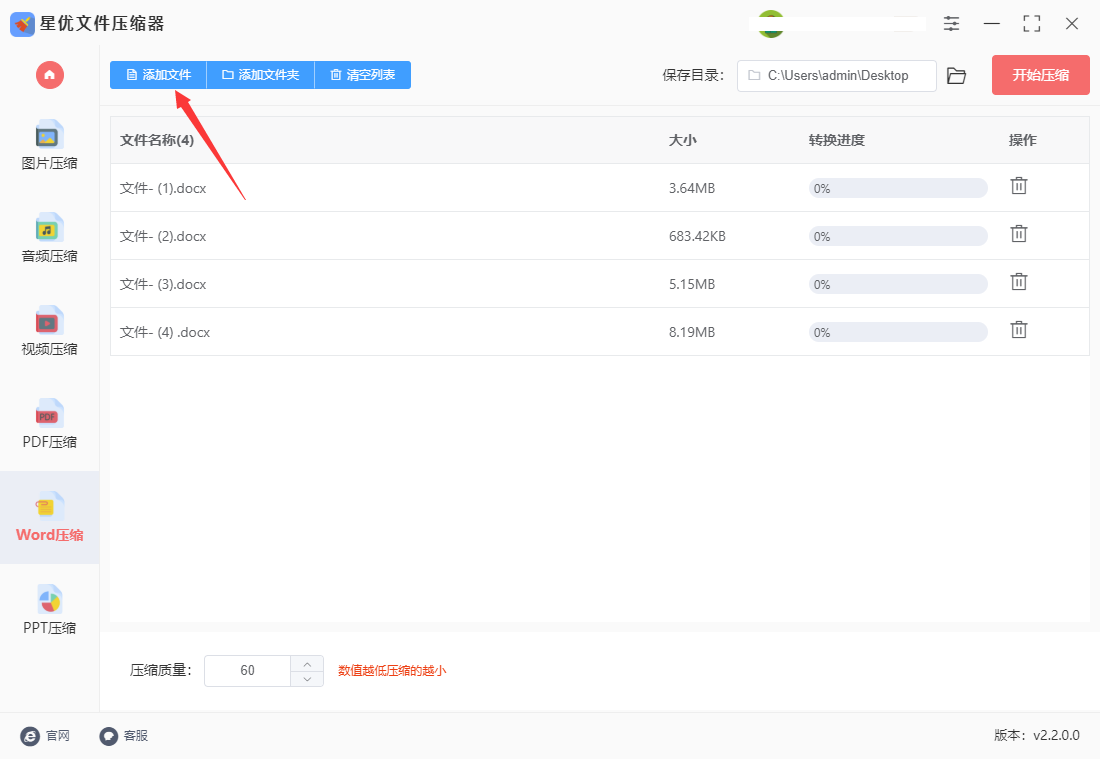Click the 数值越低压缩的越小 hint text
Image resolution: width=1100 pixels, height=760 pixels.
392,671
